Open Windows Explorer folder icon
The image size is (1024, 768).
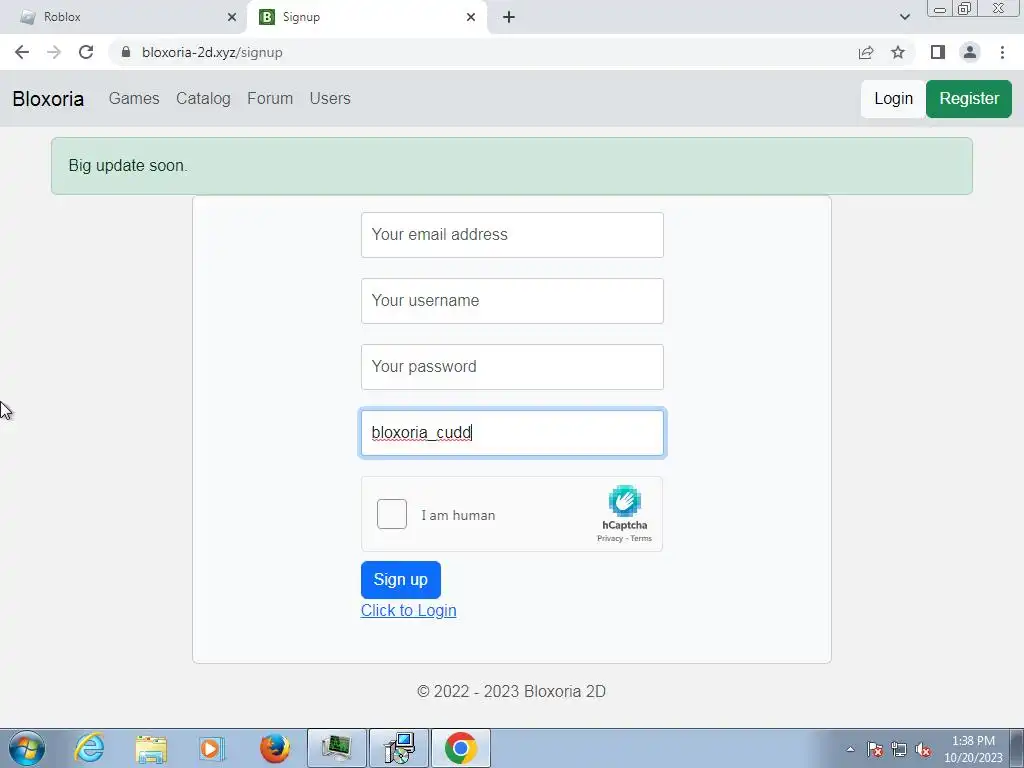(151, 748)
